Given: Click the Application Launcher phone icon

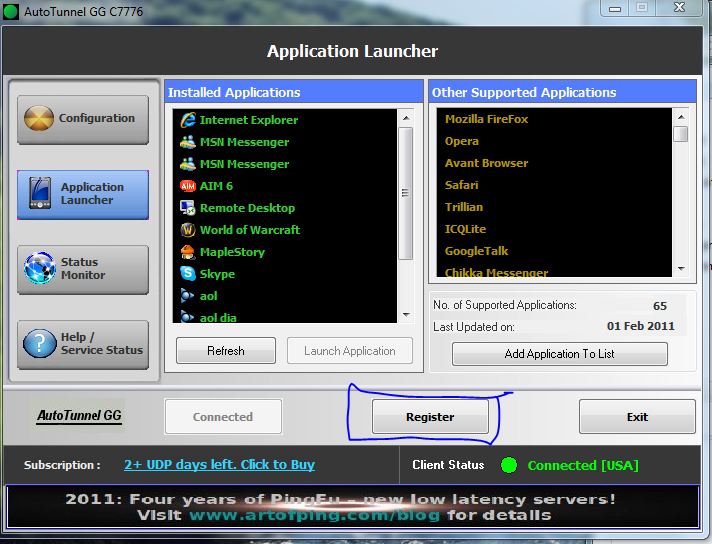Looking at the screenshot, I should (x=40, y=193).
